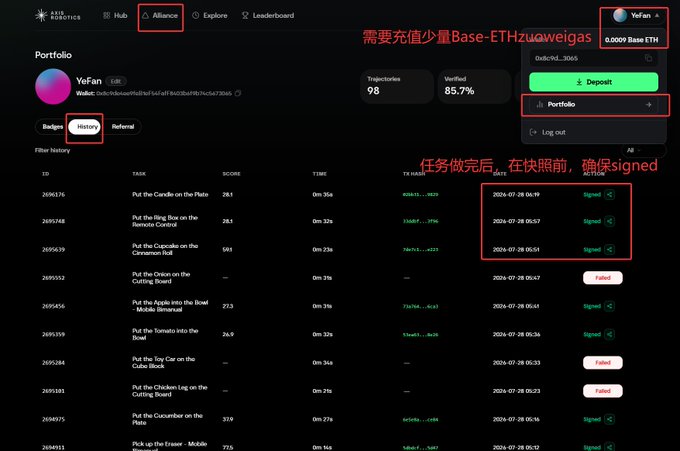Select the task Put the Apple into the Bowl
Image resolution: width=680 pixels, height=451 pixels.
tap(170, 306)
